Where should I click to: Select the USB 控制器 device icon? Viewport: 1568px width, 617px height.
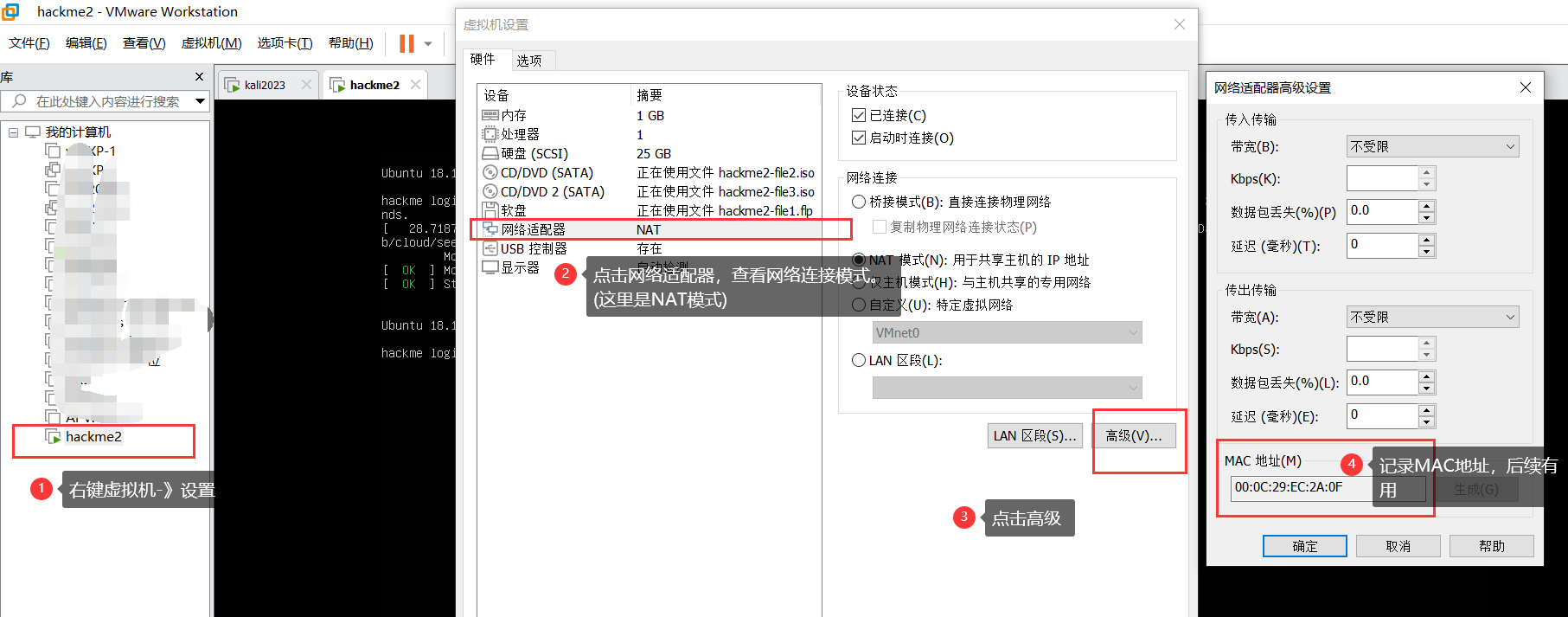click(490, 248)
